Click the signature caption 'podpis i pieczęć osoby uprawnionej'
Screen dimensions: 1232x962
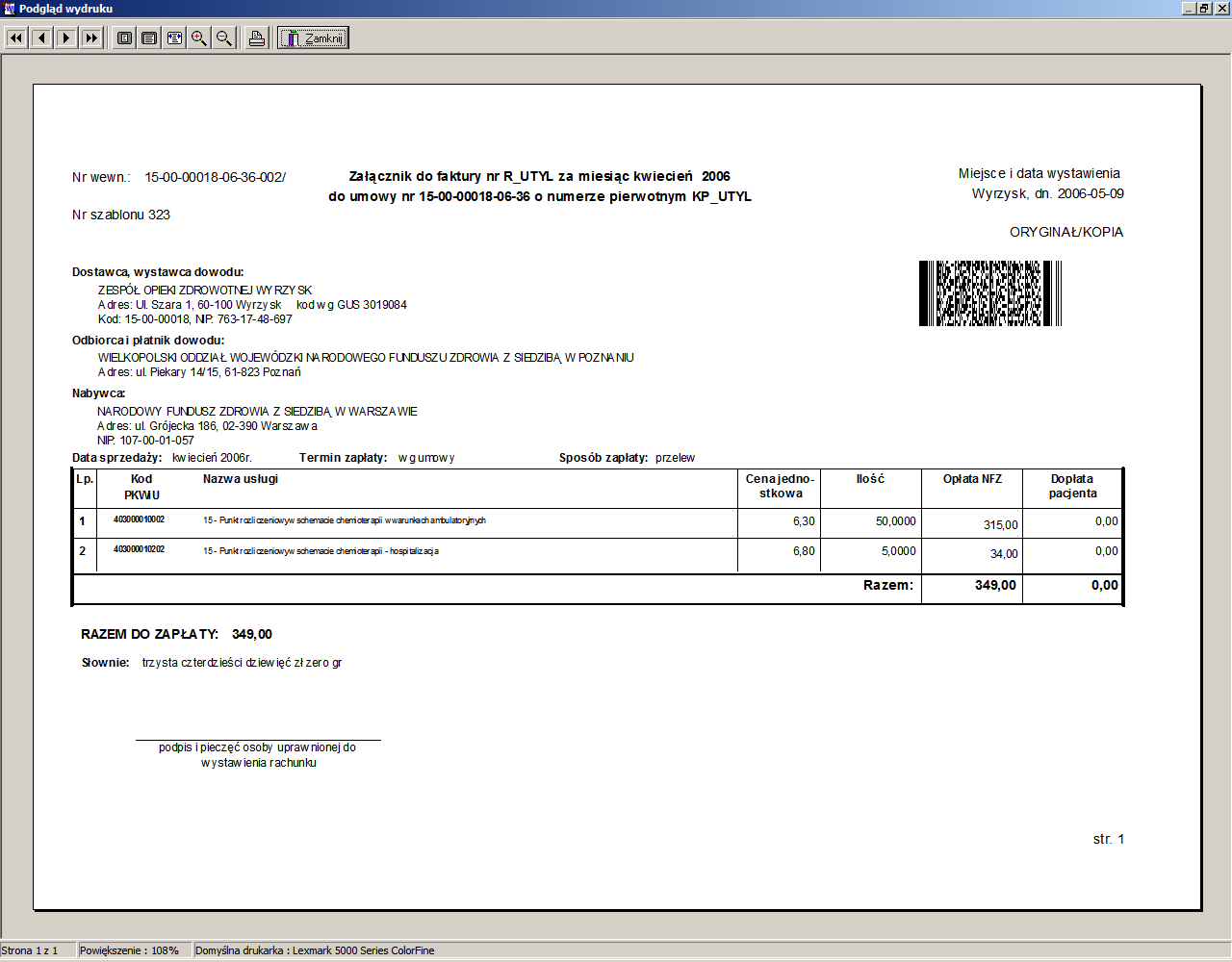click(x=249, y=747)
